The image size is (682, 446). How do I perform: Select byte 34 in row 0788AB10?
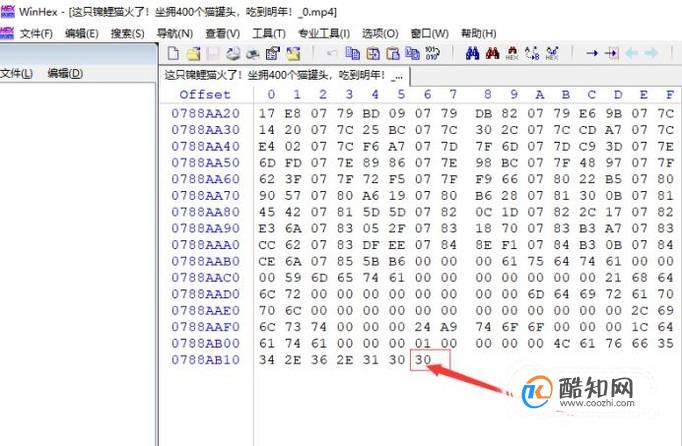pos(267,360)
